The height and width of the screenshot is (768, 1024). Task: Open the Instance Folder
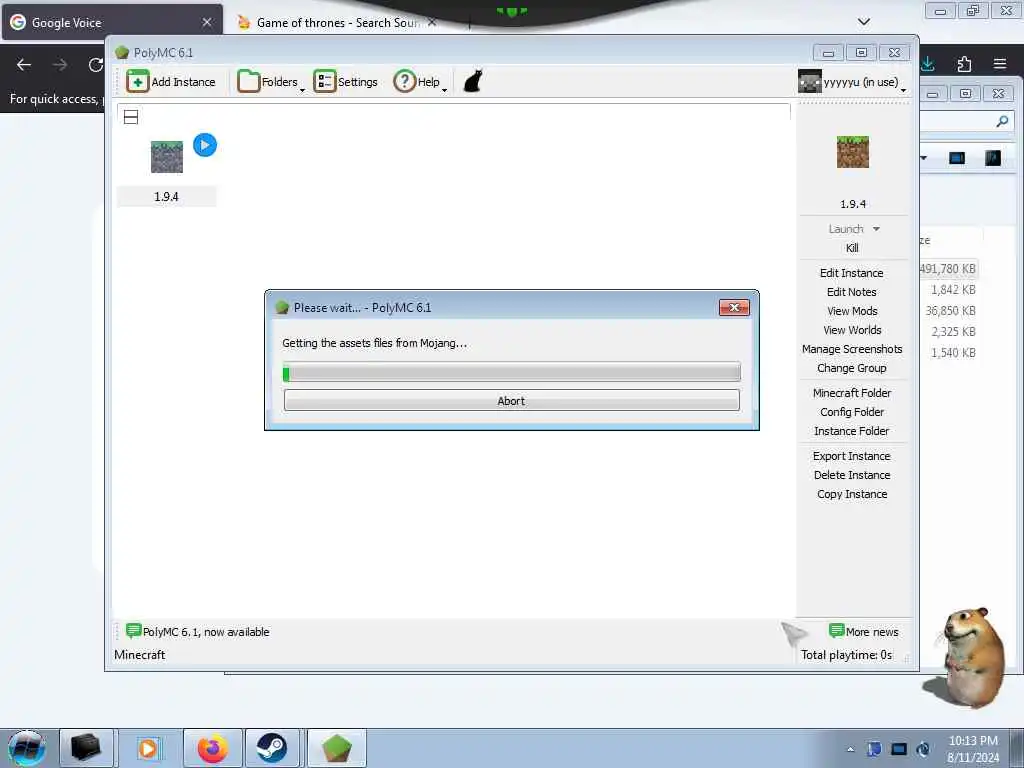coord(852,430)
